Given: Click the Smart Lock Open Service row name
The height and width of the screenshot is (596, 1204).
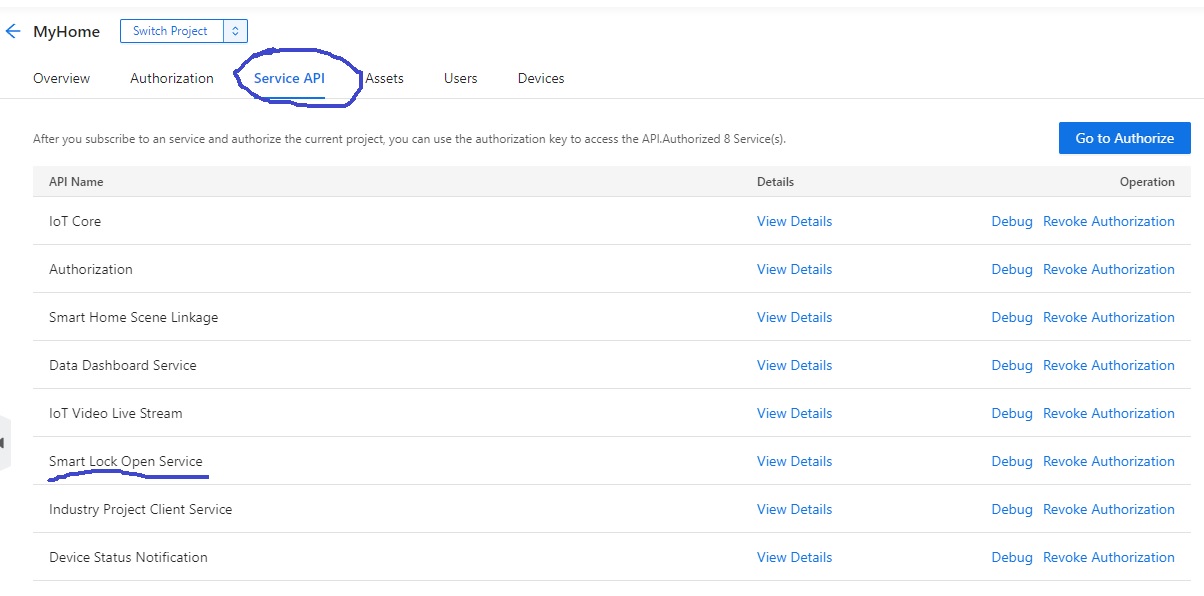Looking at the screenshot, I should (126, 461).
